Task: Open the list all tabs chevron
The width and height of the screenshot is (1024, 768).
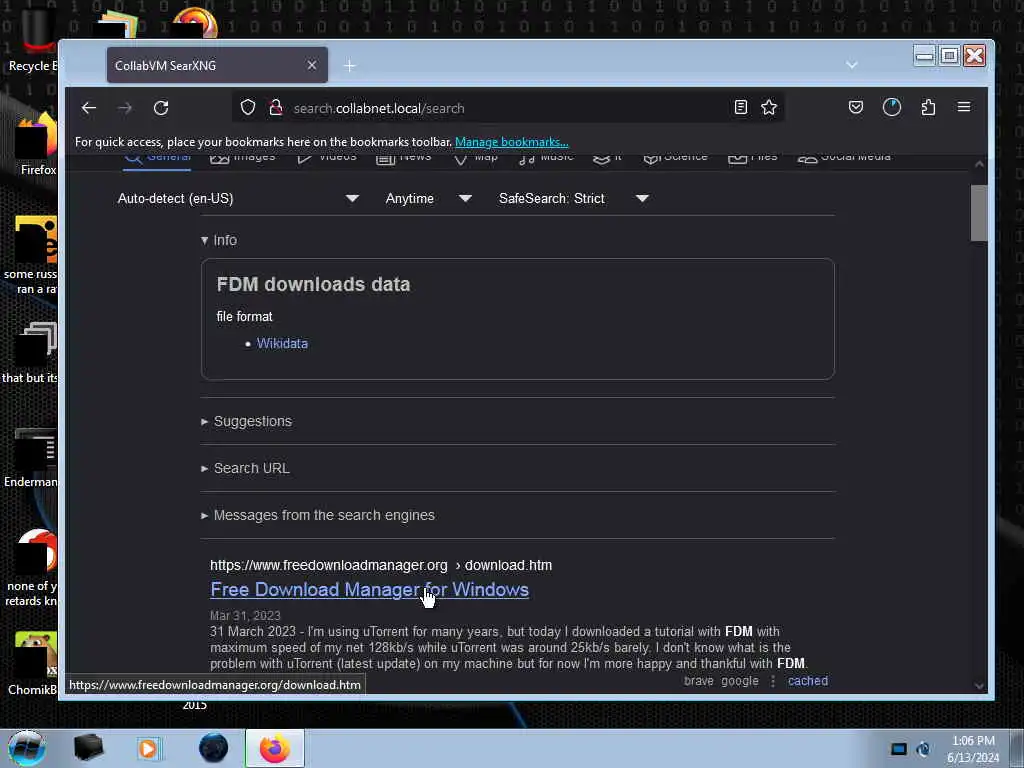Action: pyautogui.click(x=852, y=65)
